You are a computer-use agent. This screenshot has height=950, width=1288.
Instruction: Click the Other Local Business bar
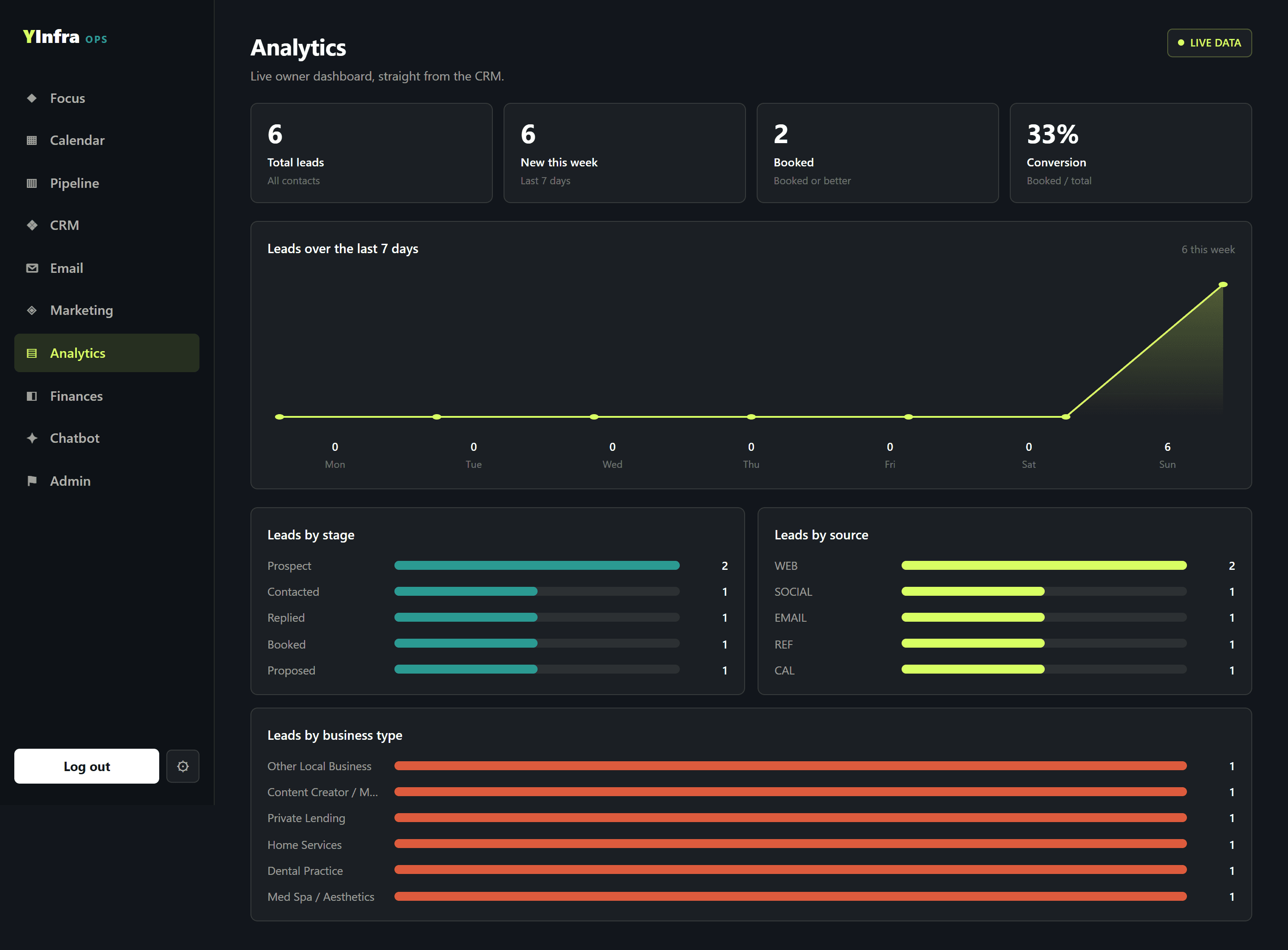click(791, 766)
